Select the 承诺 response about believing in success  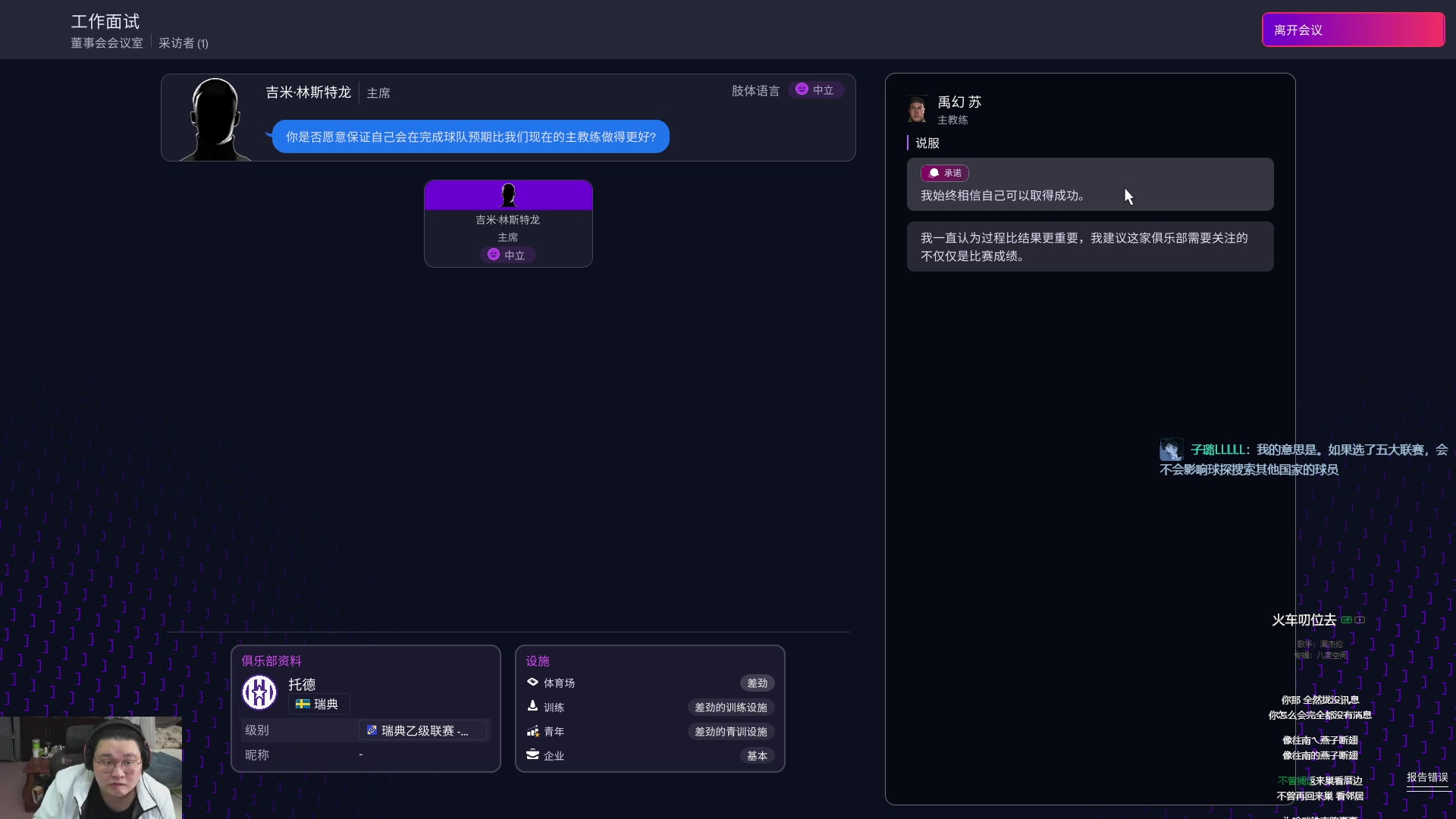1090,184
